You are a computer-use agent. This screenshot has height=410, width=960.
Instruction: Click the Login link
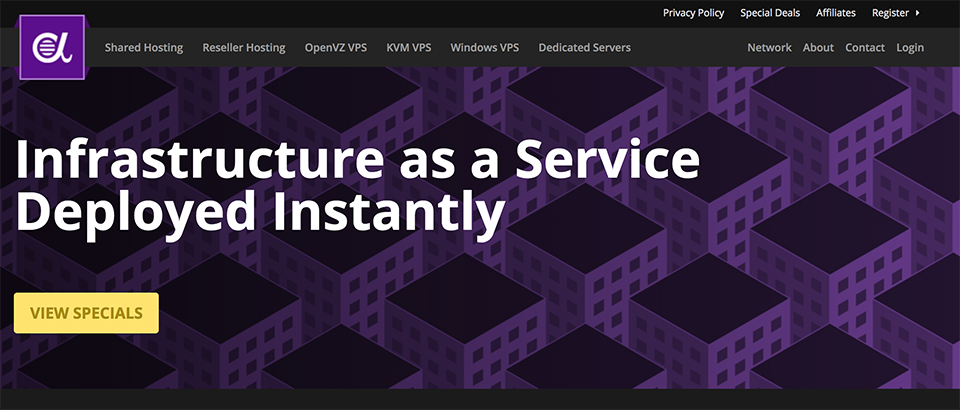pos(910,47)
